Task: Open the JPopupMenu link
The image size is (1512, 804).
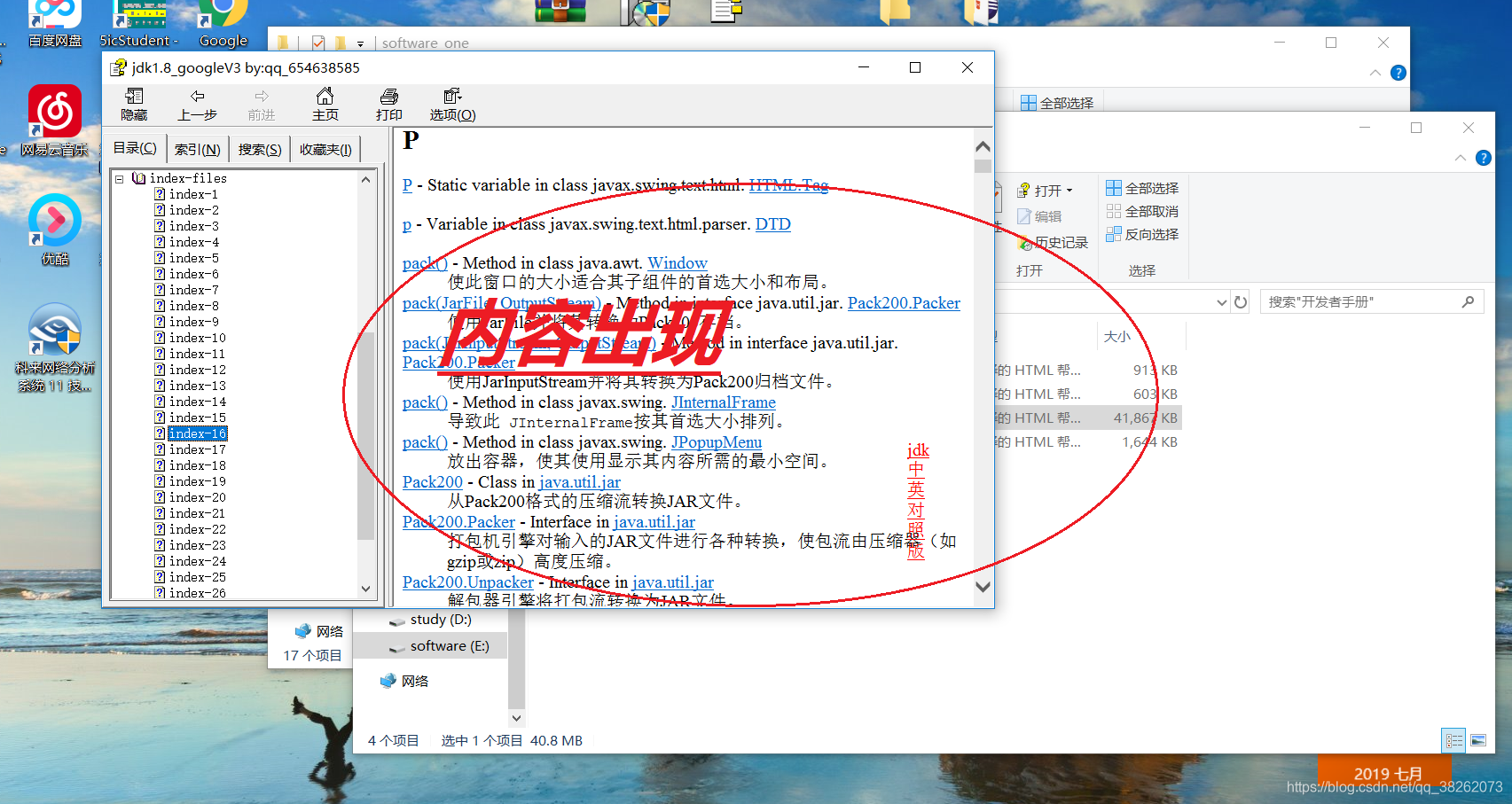Action: coord(717,442)
